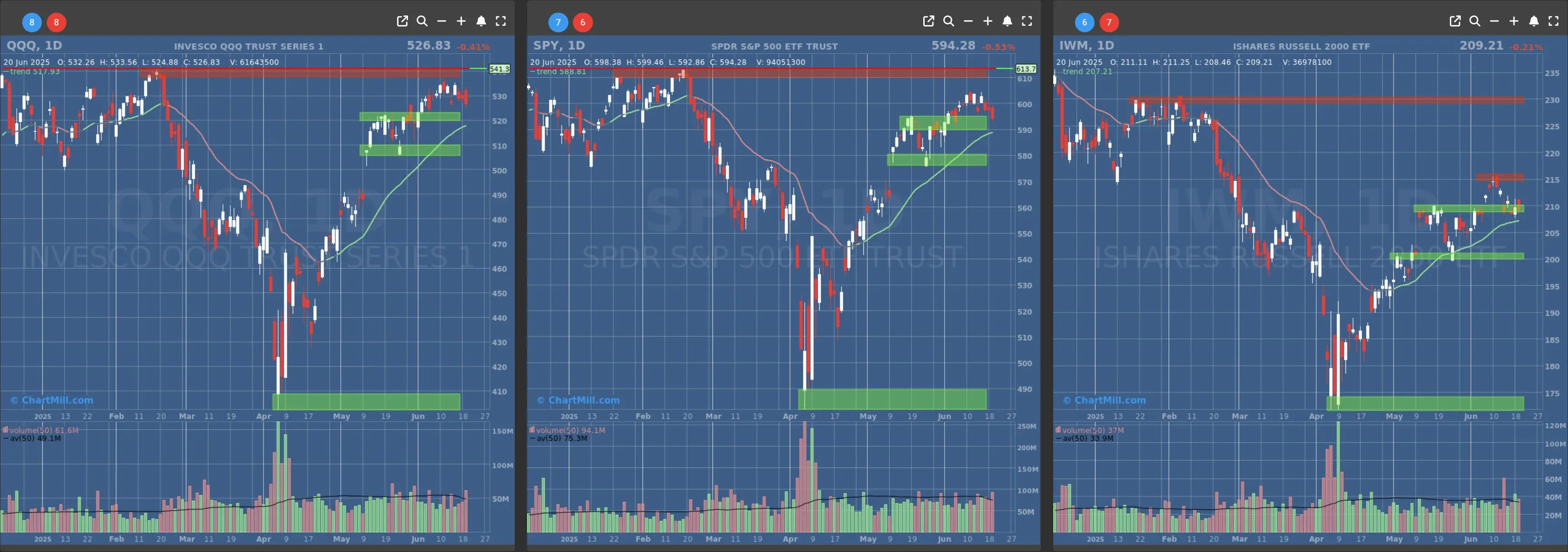Select 'ISHARES RUSSELL 2000 ETF' title
This screenshot has width=1568, height=552.
coord(1301,46)
